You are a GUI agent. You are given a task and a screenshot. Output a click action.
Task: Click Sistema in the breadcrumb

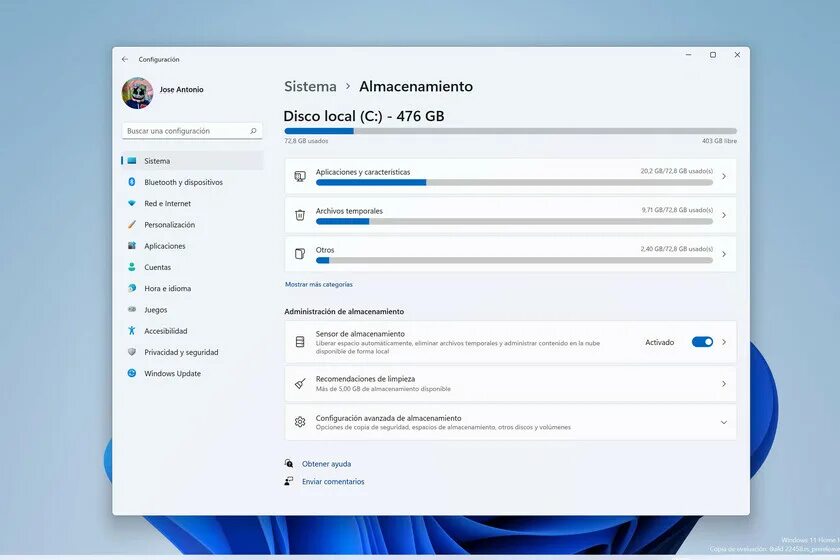coord(310,86)
